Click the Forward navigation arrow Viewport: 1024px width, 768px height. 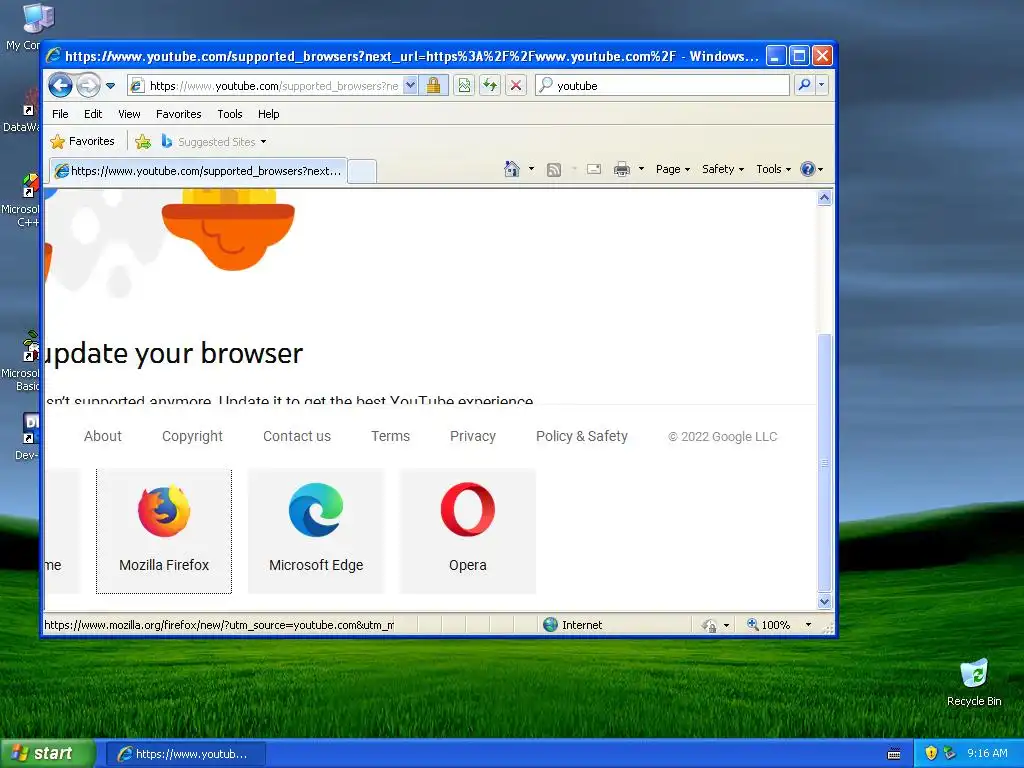click(88, 85)
